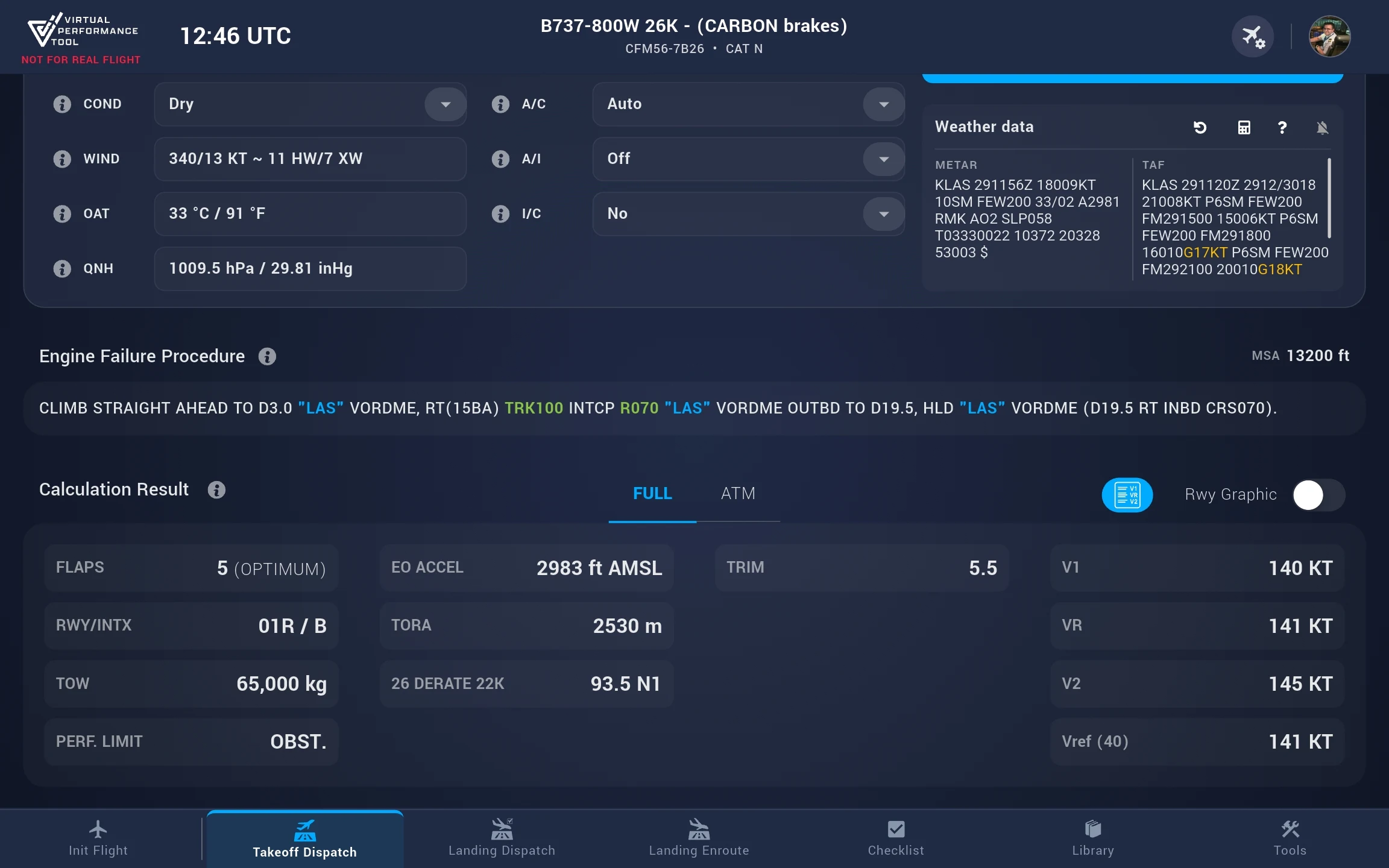Switch to FULL thrust tab
Viewport: 1389px width, 868px height.
tap(652, 494)
